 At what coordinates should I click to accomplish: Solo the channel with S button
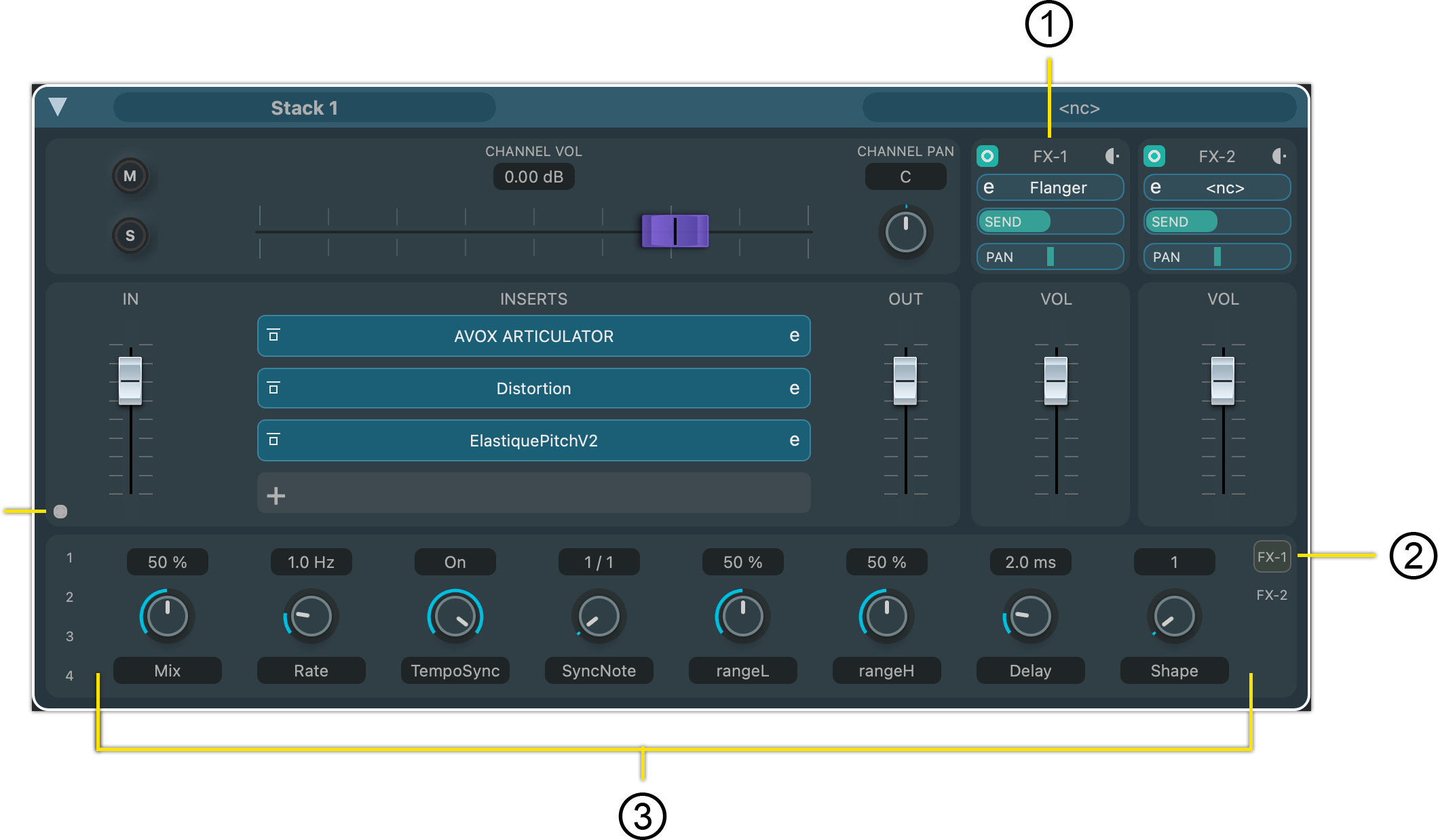click(x=130, y=236)
